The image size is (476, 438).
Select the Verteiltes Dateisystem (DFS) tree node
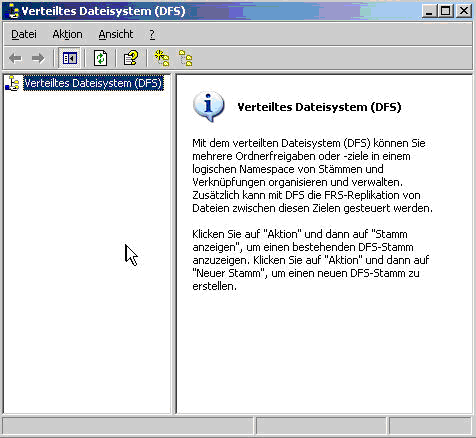point(93,83)
